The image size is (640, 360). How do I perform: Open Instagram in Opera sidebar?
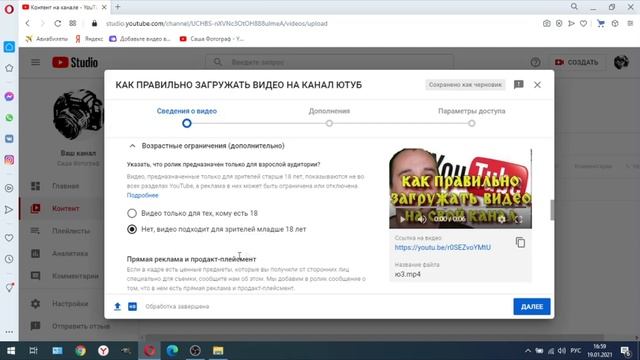pyautogui.click(x=9, y=160)
